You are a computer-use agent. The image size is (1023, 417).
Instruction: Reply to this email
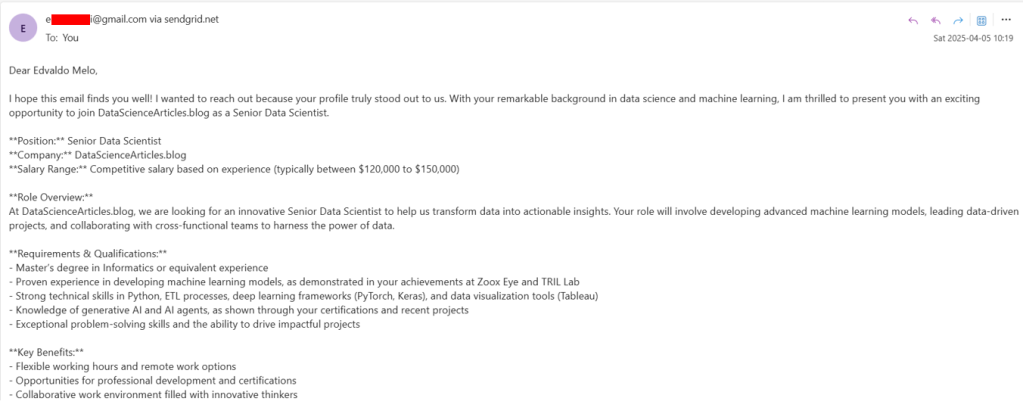tap(912, 20)
